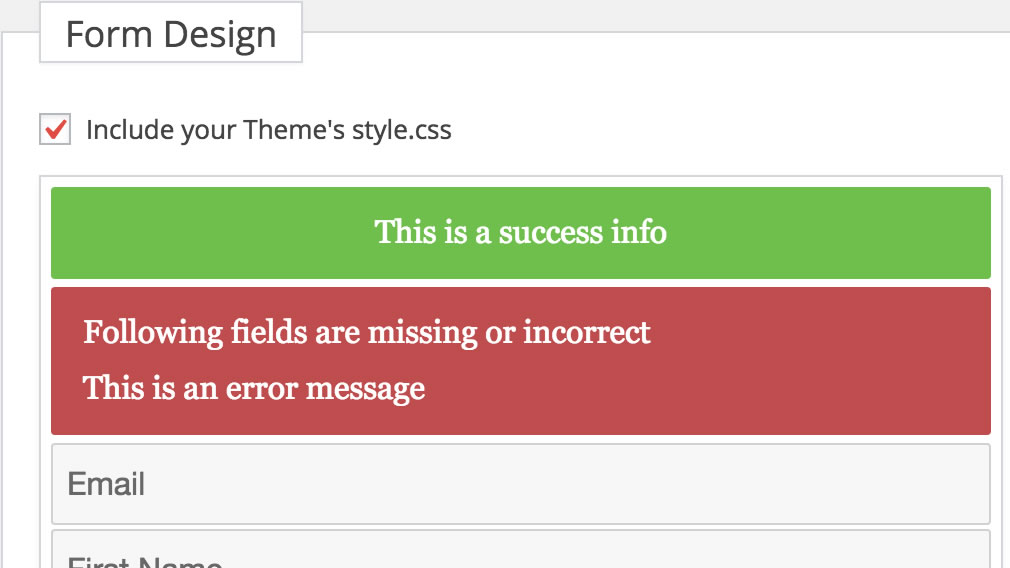Focus the First Name input field
1010x568 pixels.
click(x=520, y=549)
